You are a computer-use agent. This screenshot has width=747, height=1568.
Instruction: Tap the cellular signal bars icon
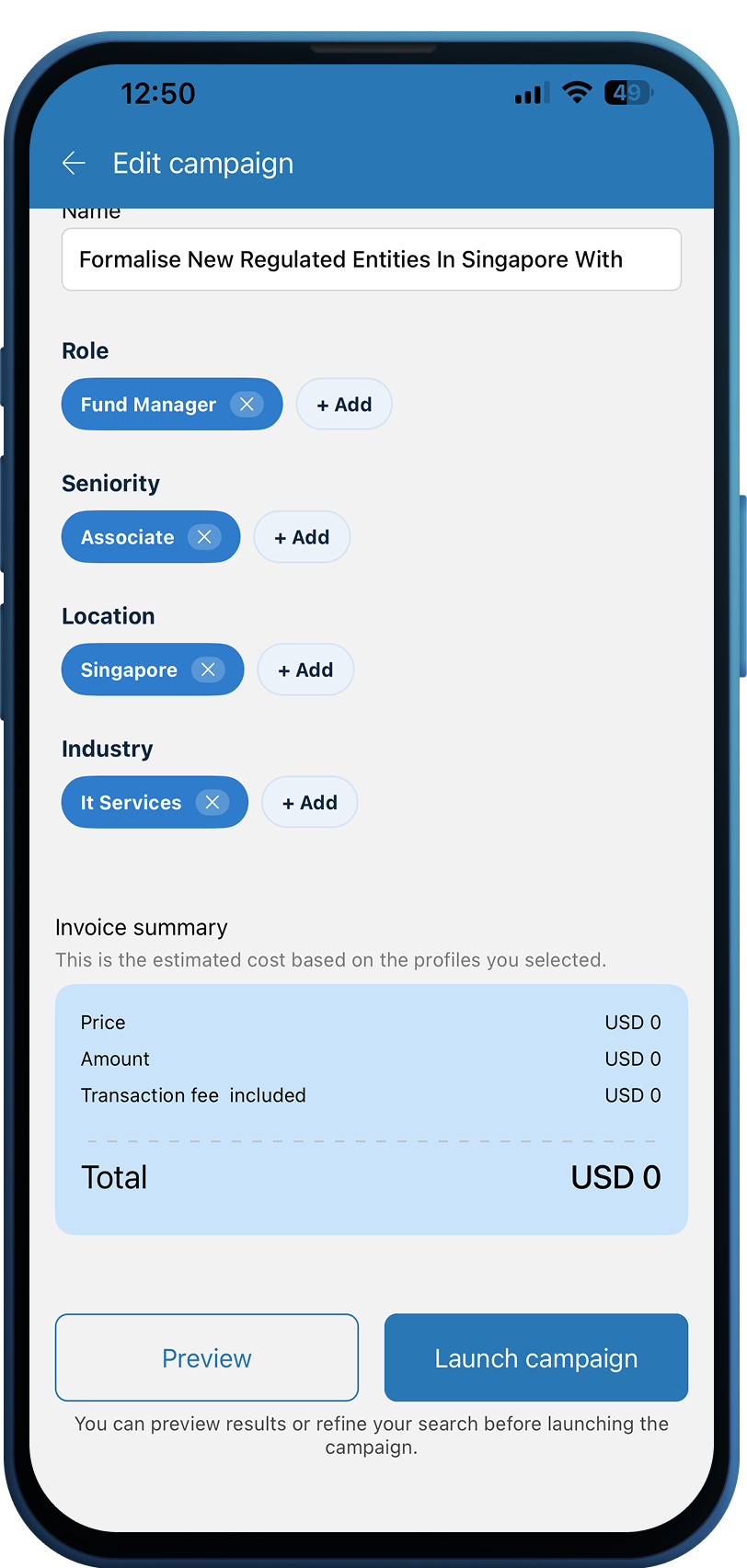(531, 93)
